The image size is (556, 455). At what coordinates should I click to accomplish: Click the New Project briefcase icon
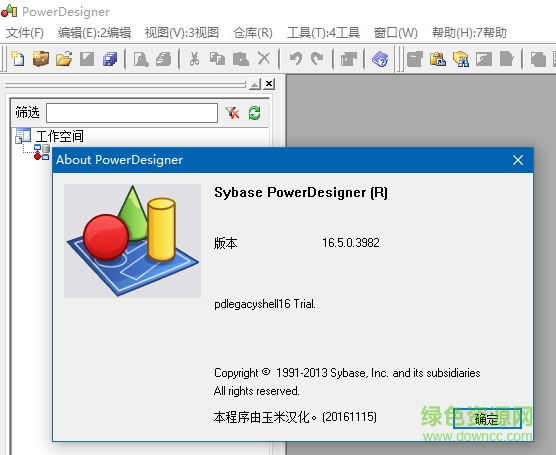coord(40,59)
